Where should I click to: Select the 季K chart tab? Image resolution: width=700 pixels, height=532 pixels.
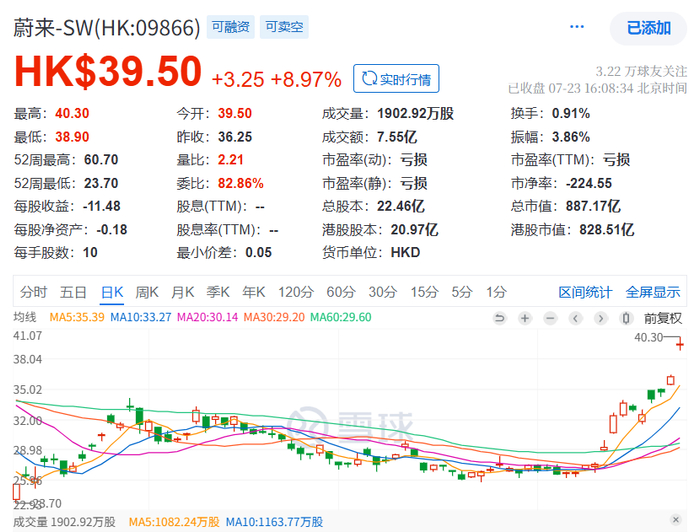pyautogui.click(x=218, y=292)
